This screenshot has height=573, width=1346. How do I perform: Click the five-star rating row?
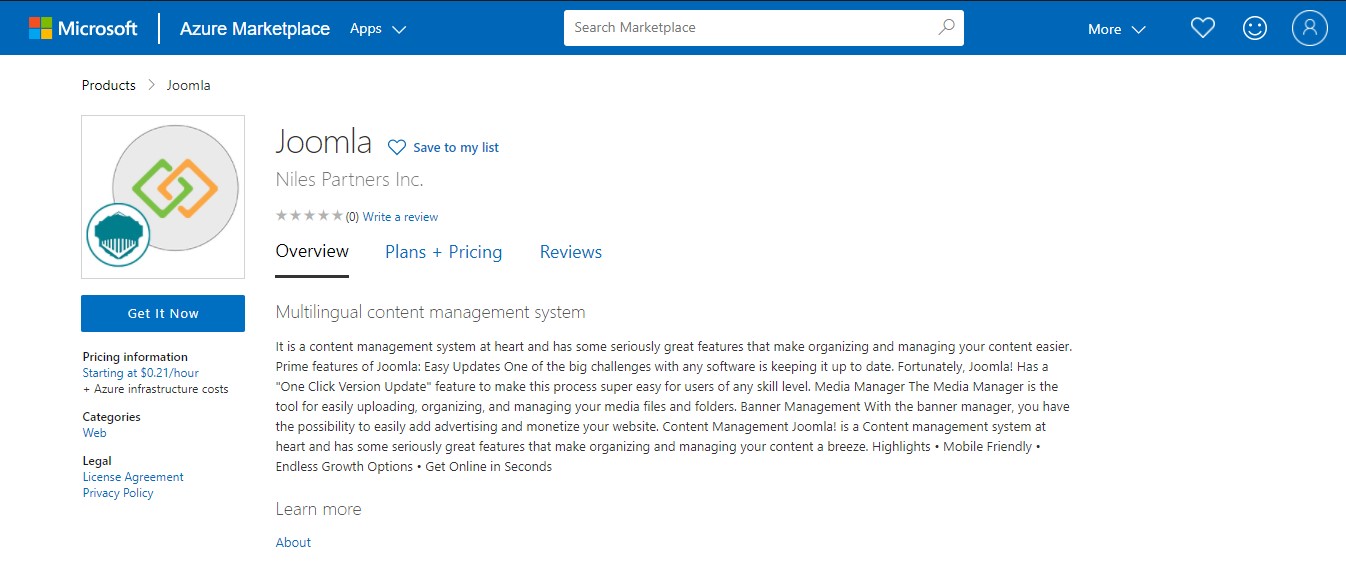[309, 216]
